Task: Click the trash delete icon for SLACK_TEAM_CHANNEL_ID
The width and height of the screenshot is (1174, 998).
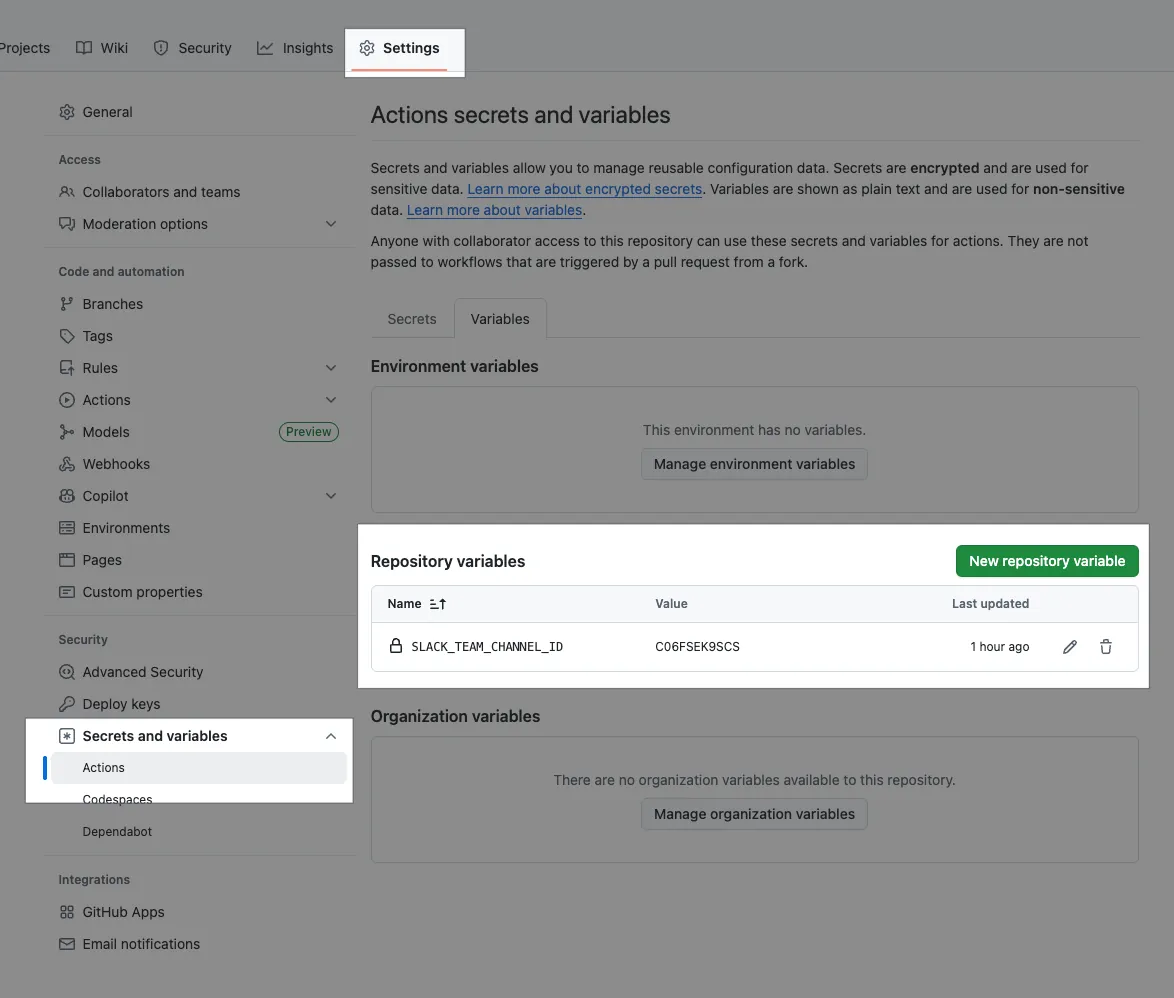Action: tap(1105, 647)
